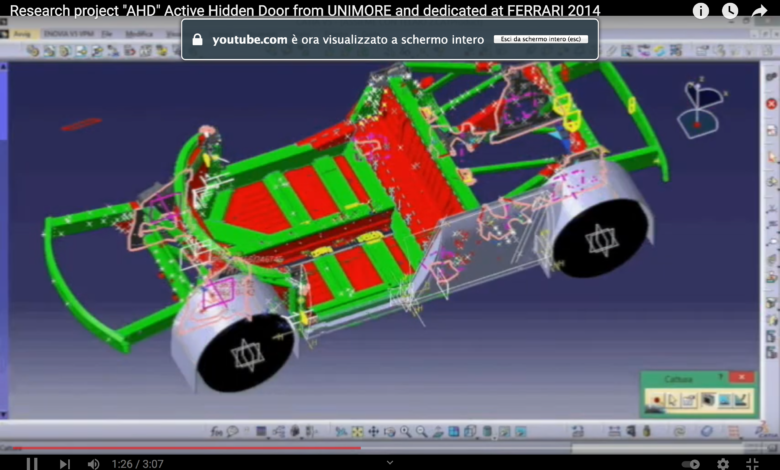
Task: Expand the chevron below the progress bar
Action: click(390, 463)
